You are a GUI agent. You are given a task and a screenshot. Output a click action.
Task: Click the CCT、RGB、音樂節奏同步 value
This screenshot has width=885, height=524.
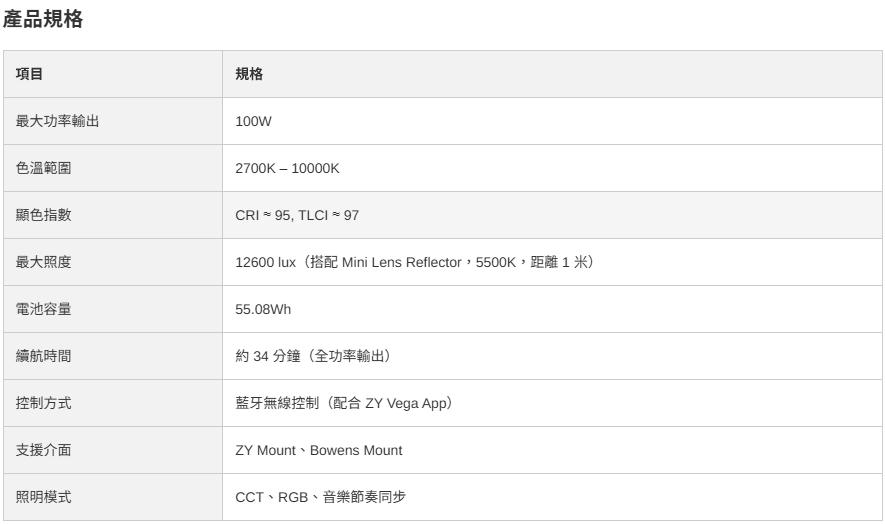tap(320, 497)
